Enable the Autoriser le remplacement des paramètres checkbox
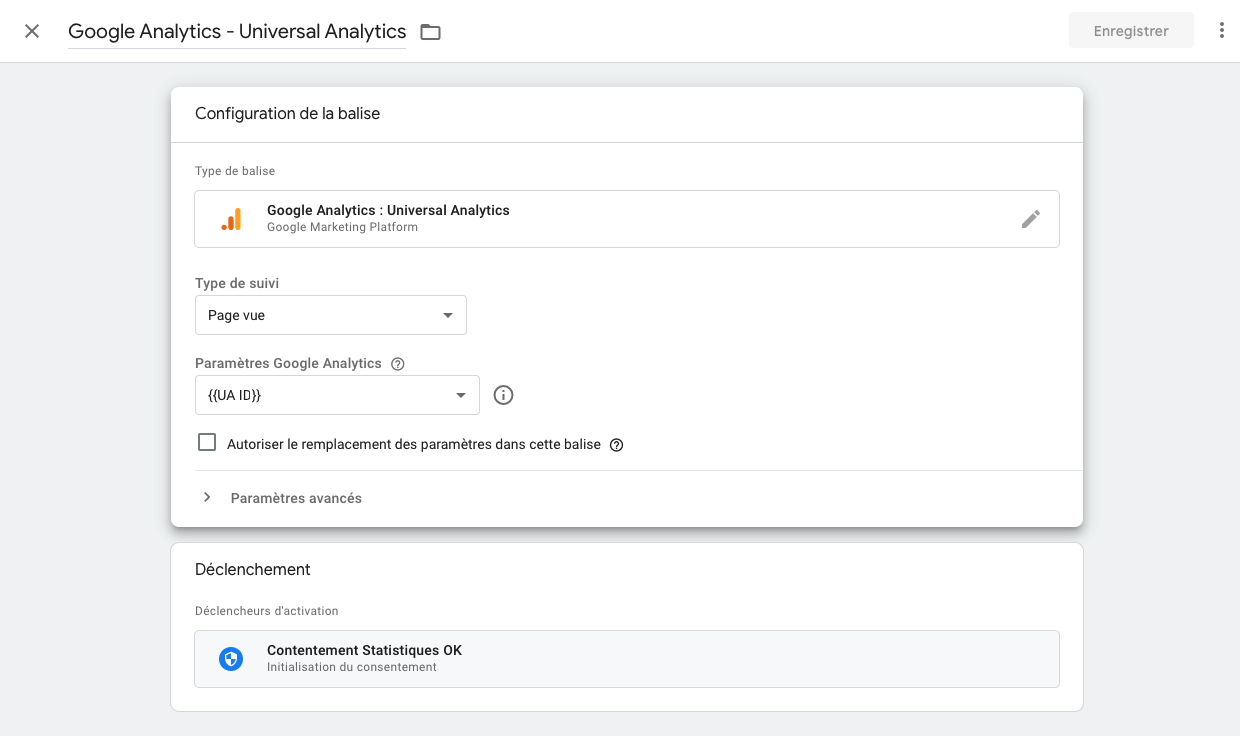Screen dimensions: 1240x736 click(207, 443)
